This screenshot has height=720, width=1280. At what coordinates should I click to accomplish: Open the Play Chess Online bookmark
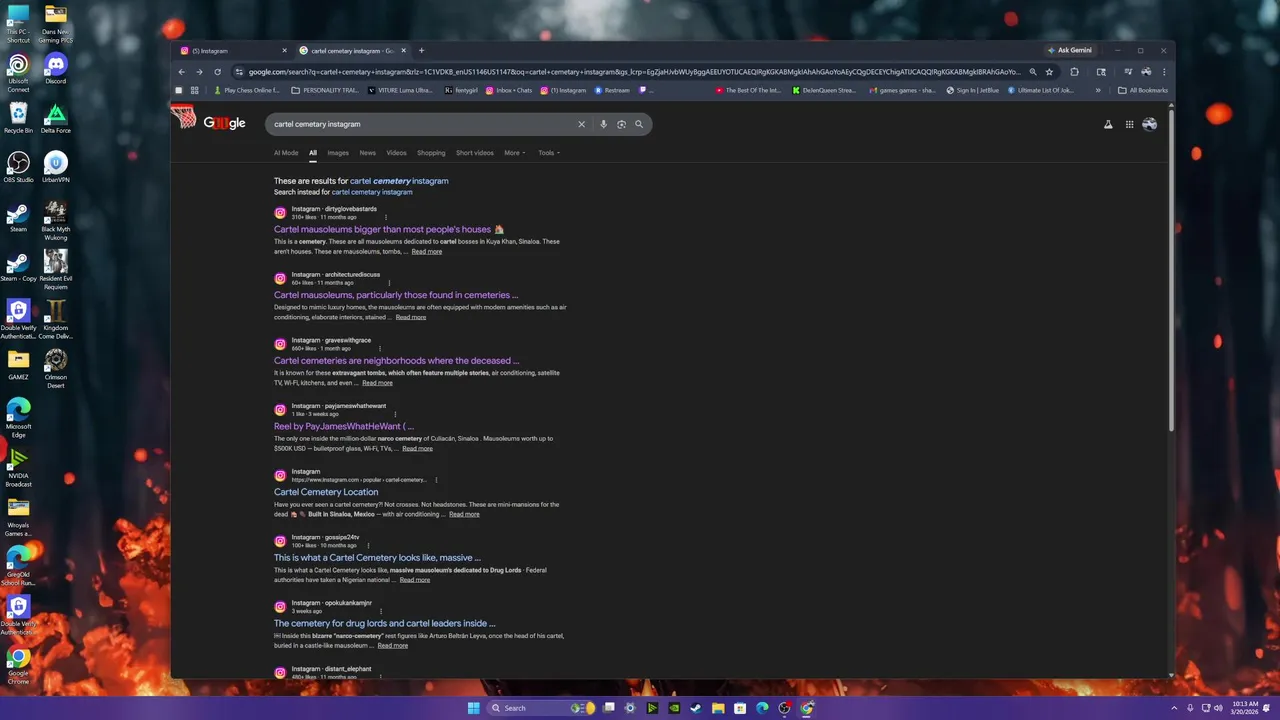pos(247,90)
